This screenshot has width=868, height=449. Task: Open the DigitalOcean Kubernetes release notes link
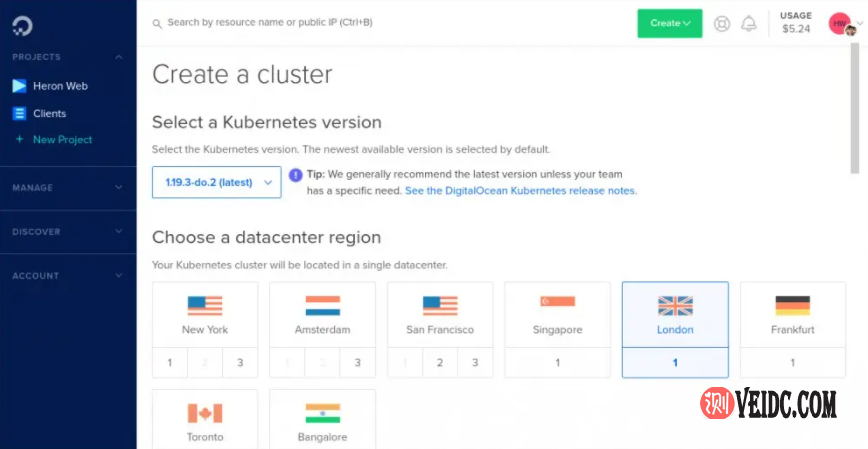pos(520,190)
